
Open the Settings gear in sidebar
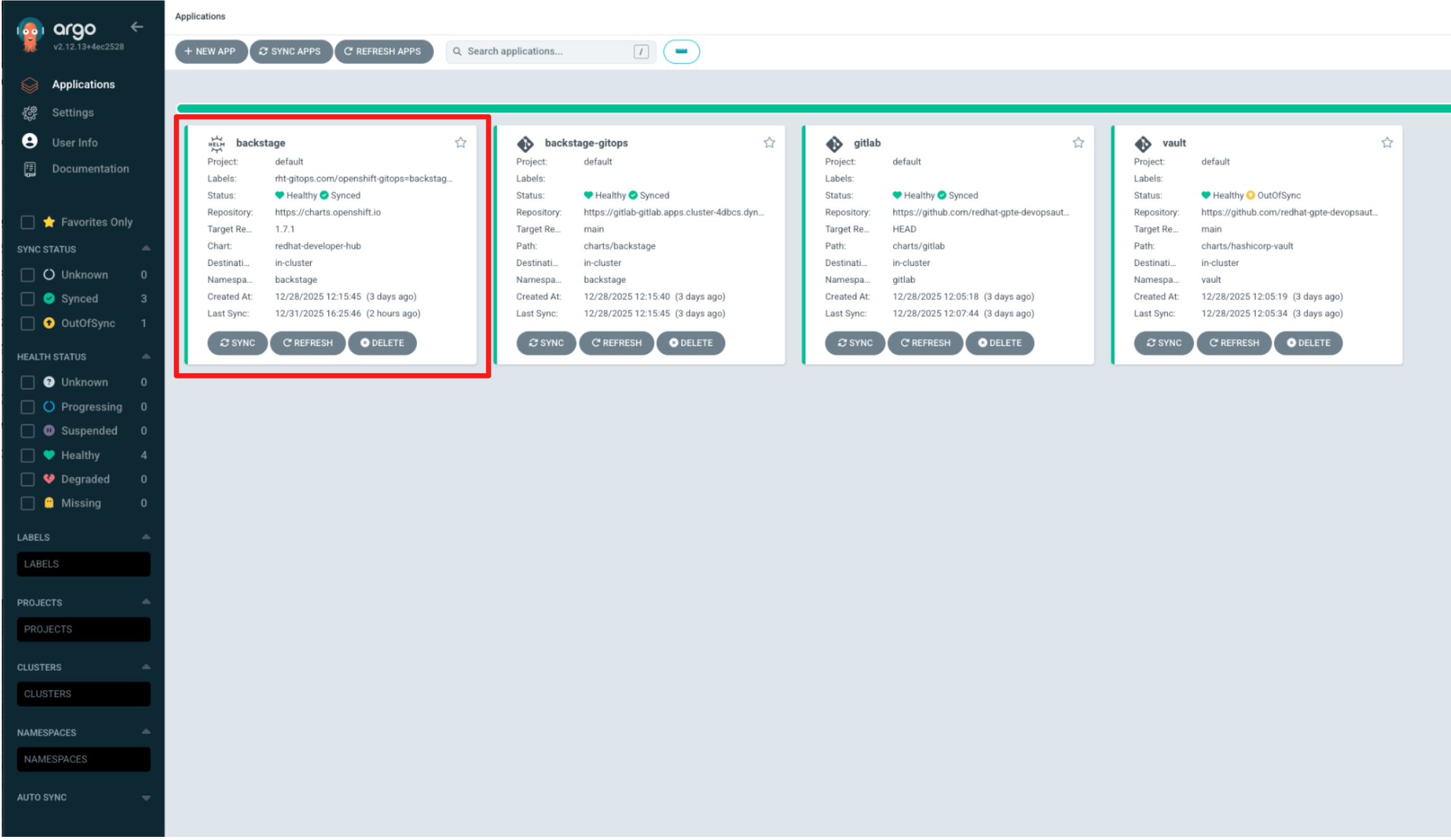pos(30,113)
